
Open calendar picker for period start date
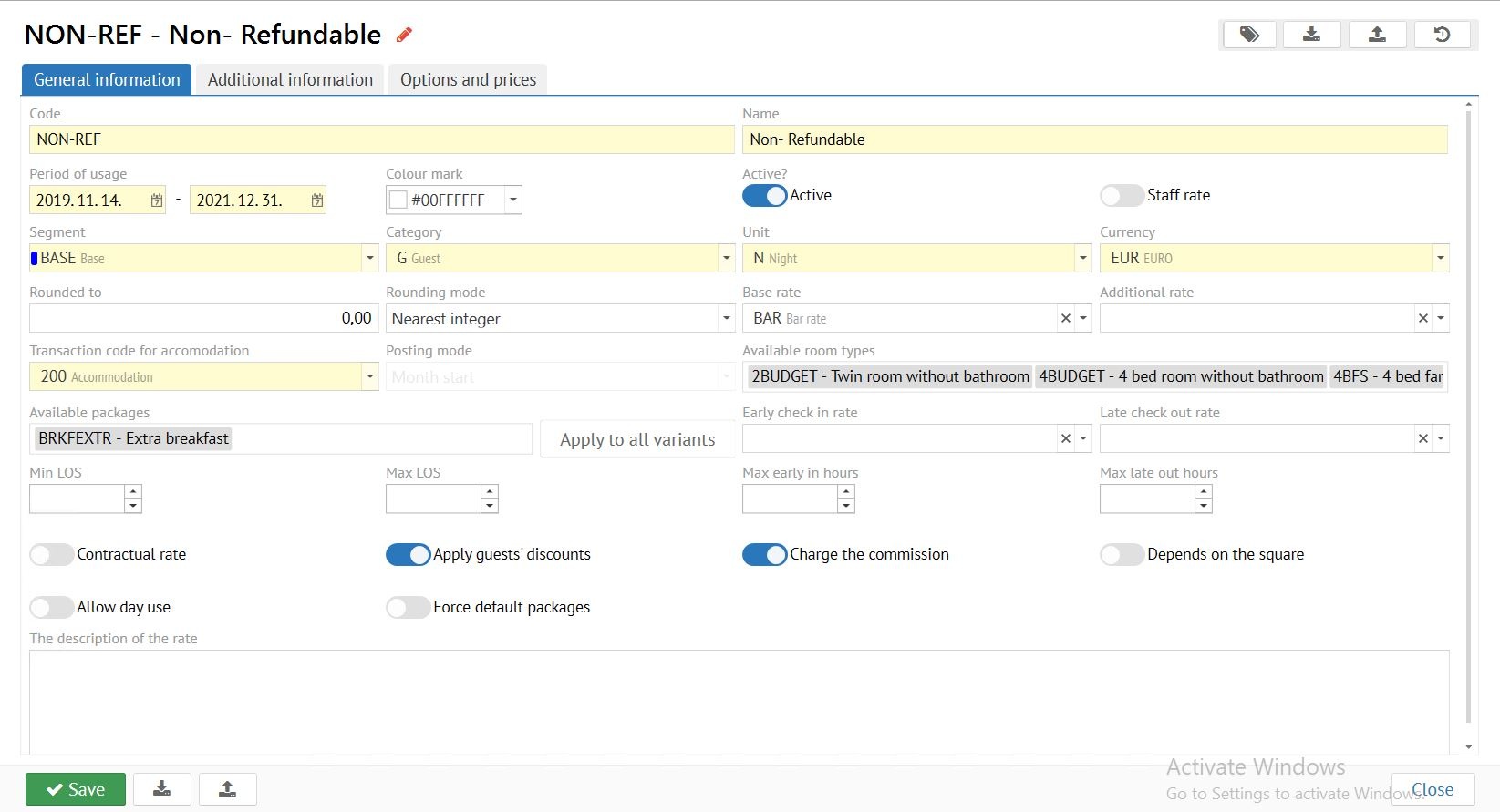pyautogui.click(x=157, y=200)
